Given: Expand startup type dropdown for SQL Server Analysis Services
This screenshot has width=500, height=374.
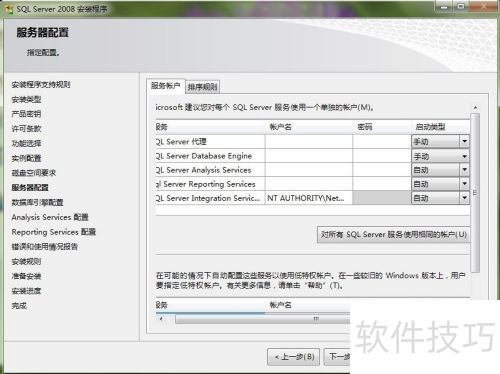Looking at the screenshot, I should coord(464,170).
